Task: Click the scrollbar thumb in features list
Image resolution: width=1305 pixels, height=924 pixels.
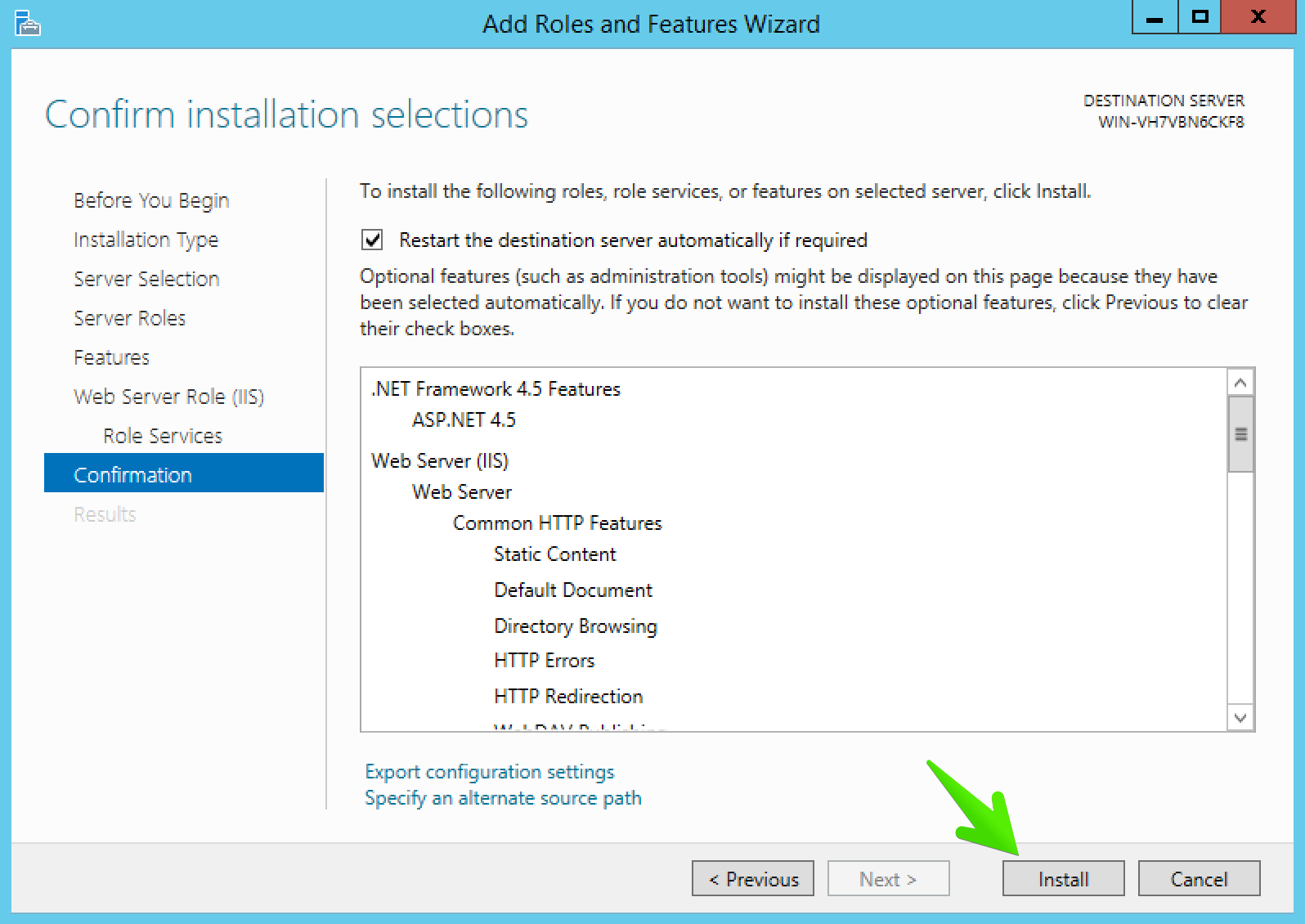Action: click(x=1240, y=434)
